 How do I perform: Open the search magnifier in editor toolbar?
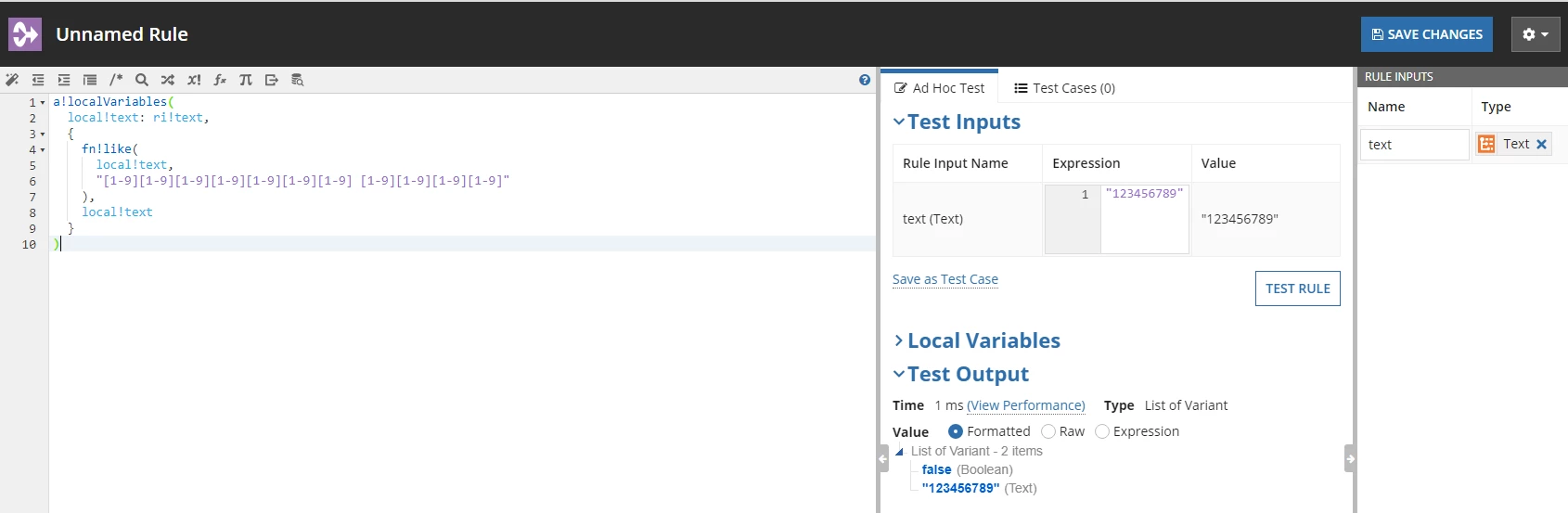coord(142,80)
